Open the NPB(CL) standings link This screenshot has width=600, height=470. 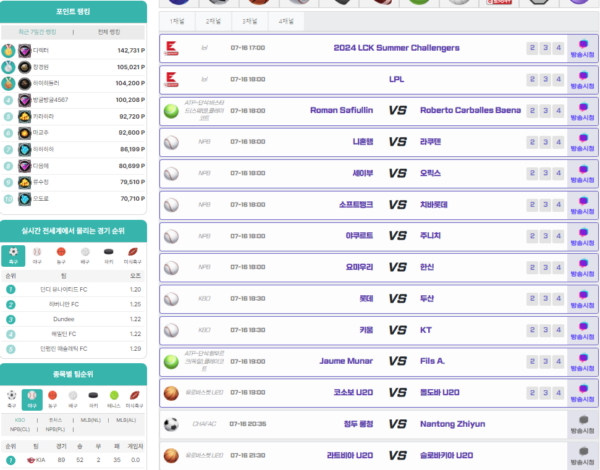(x=20, y=429)
